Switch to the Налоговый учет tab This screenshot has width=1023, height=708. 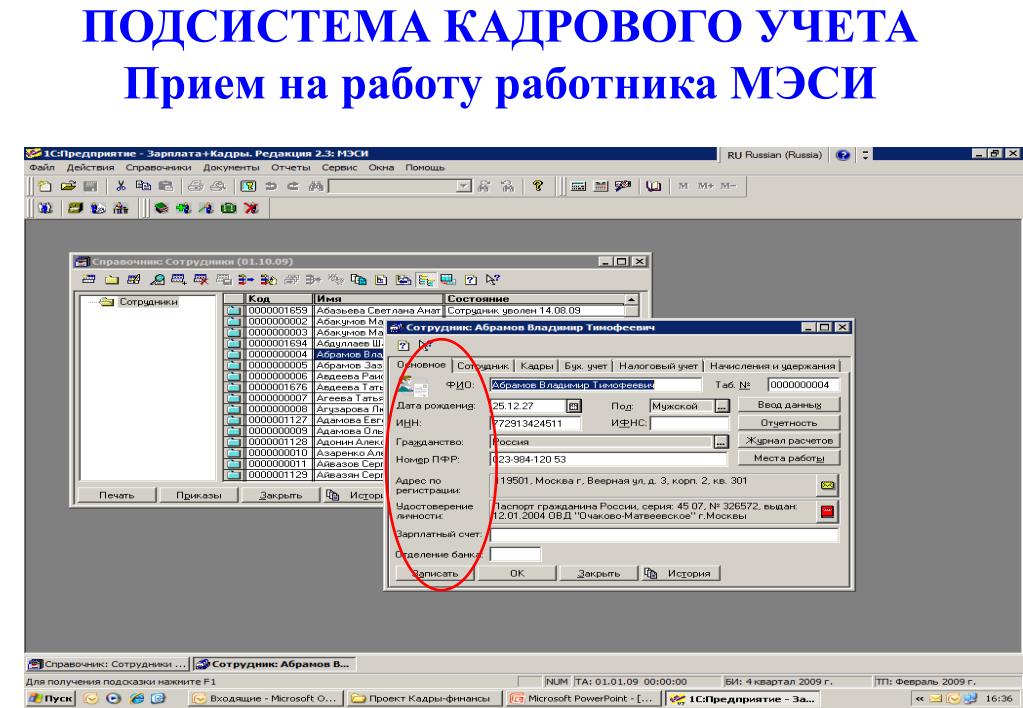[x=658, y=366]
